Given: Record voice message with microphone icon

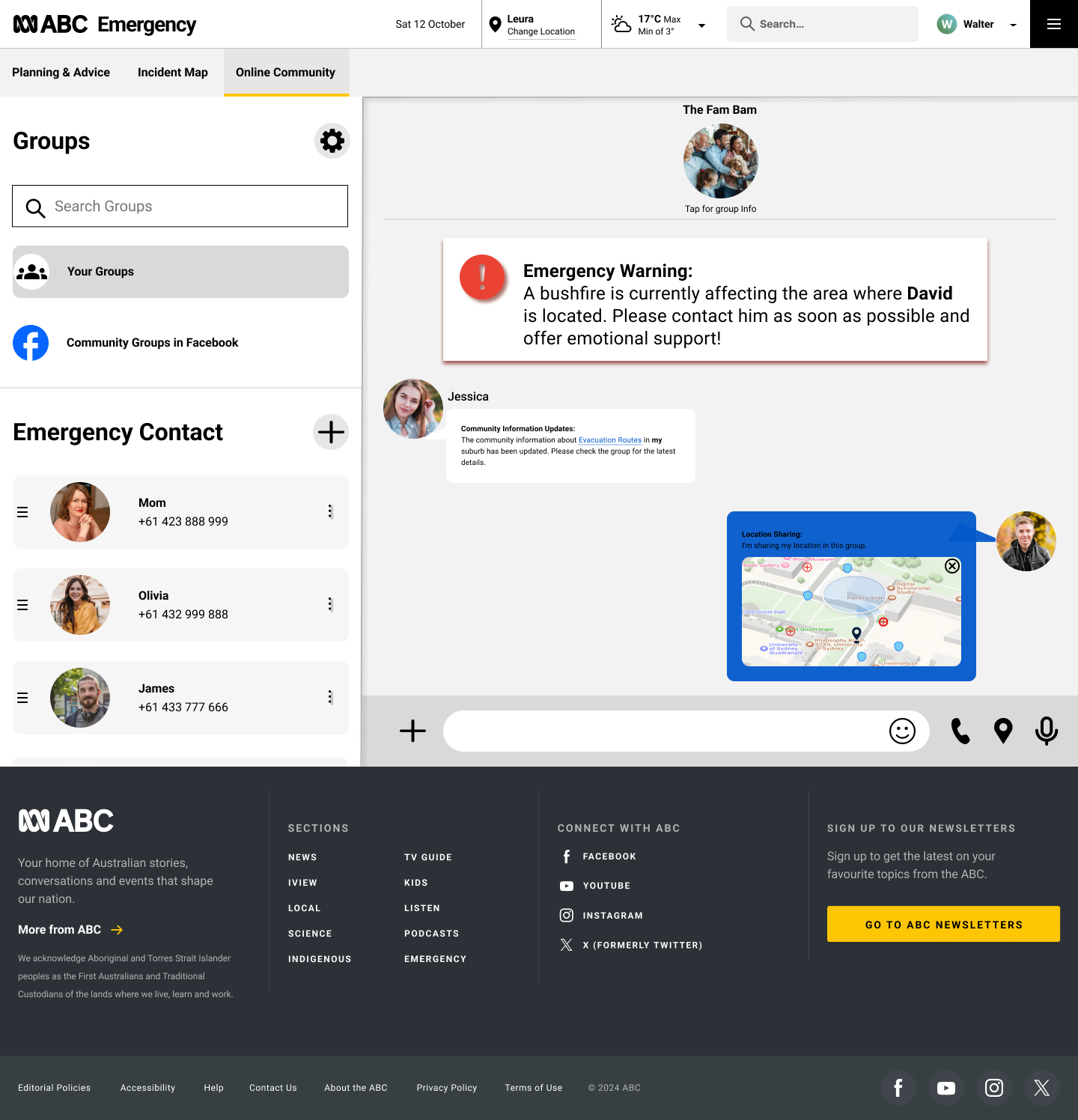Looking at the screenshot, I should (1047, 731).
